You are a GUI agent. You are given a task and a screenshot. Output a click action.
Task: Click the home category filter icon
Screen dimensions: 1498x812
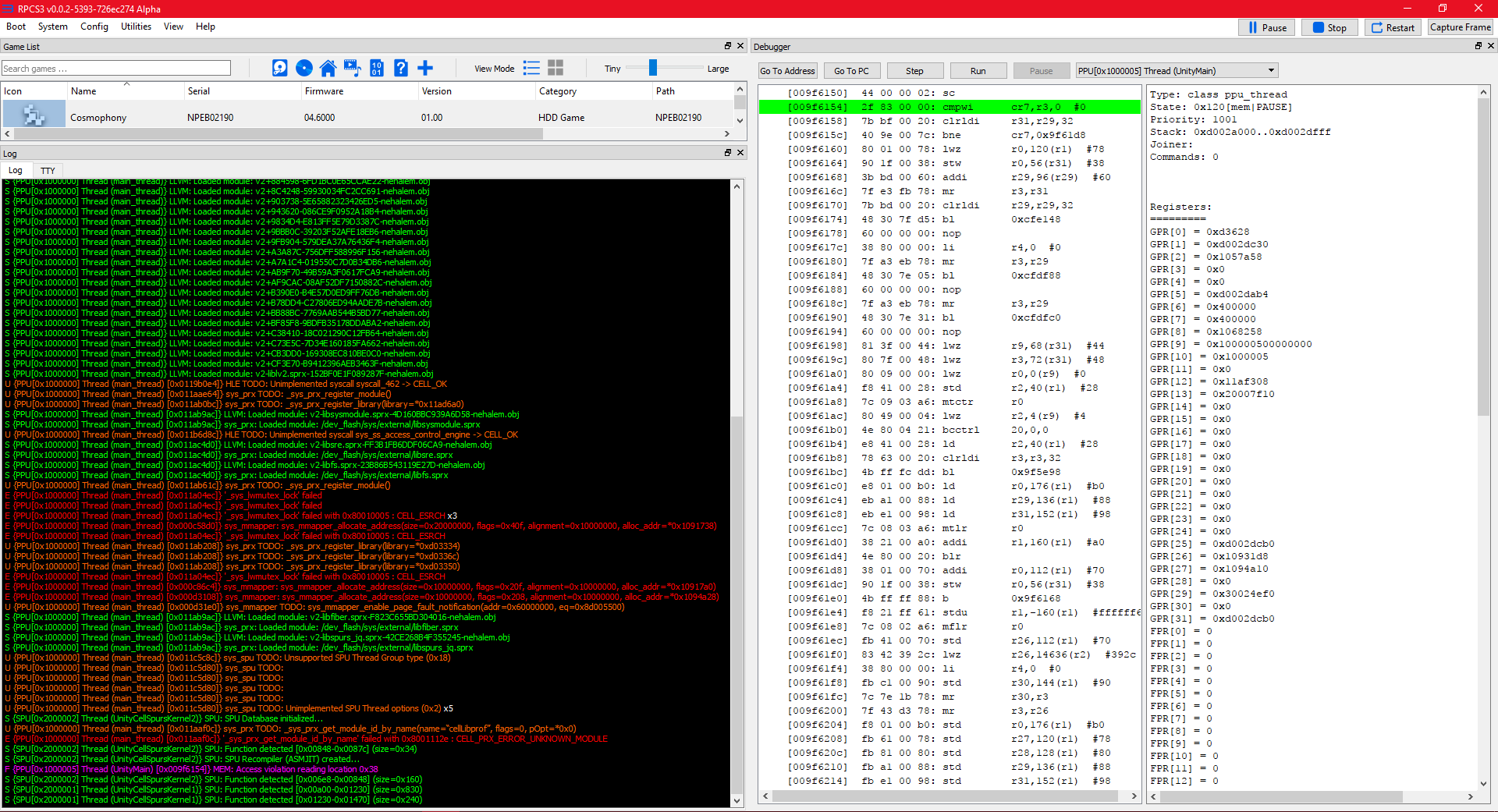pos(328,69)
